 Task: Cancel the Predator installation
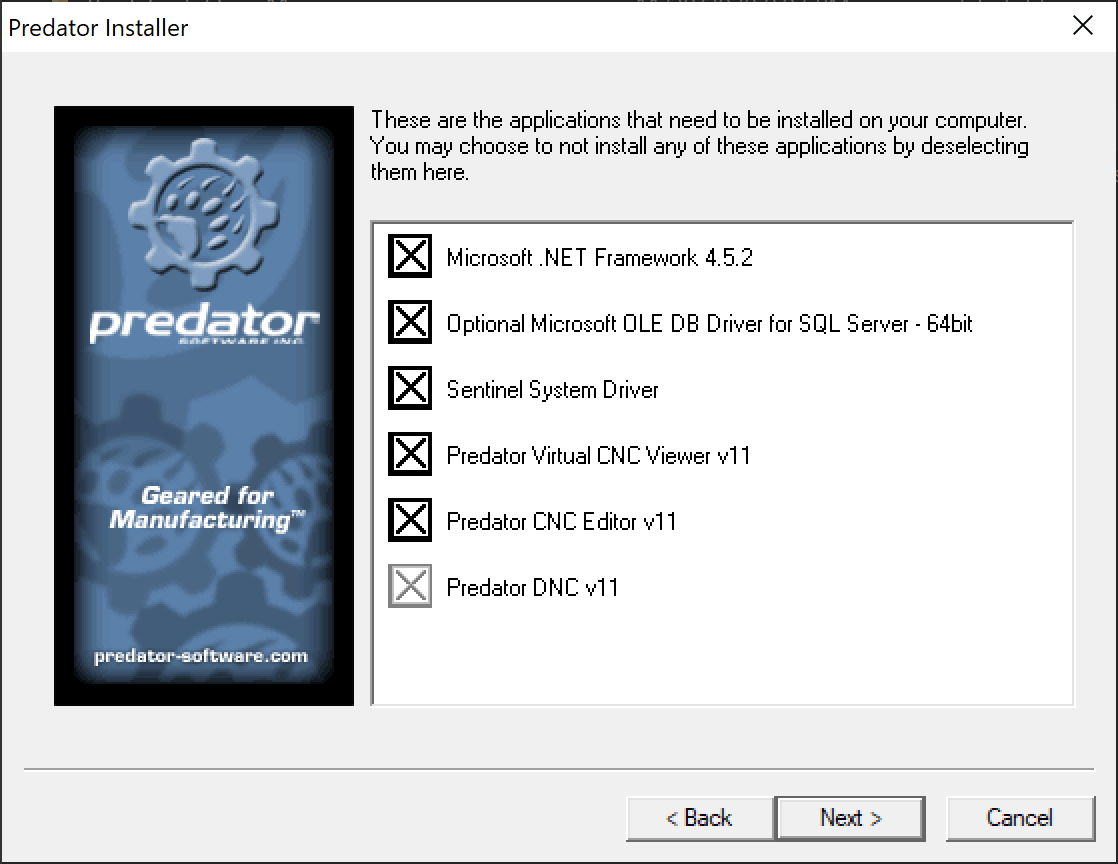click(1020, 818)
